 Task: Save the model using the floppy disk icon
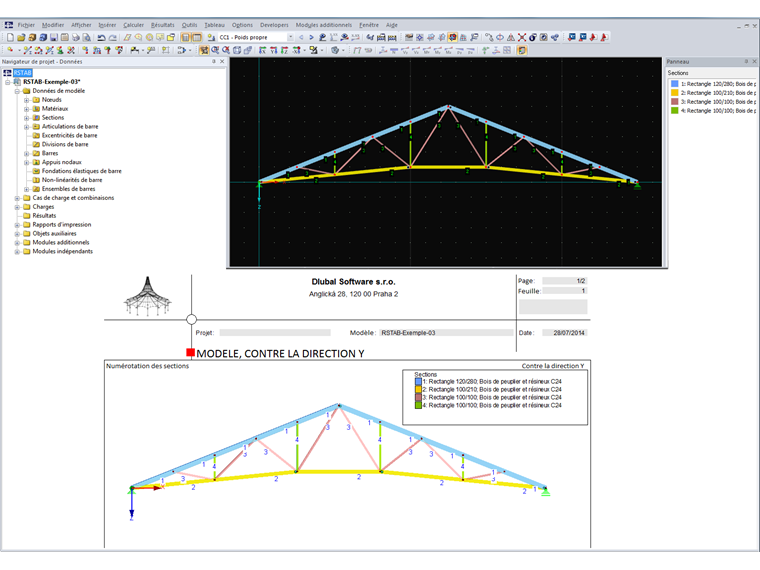click(53, 37)
